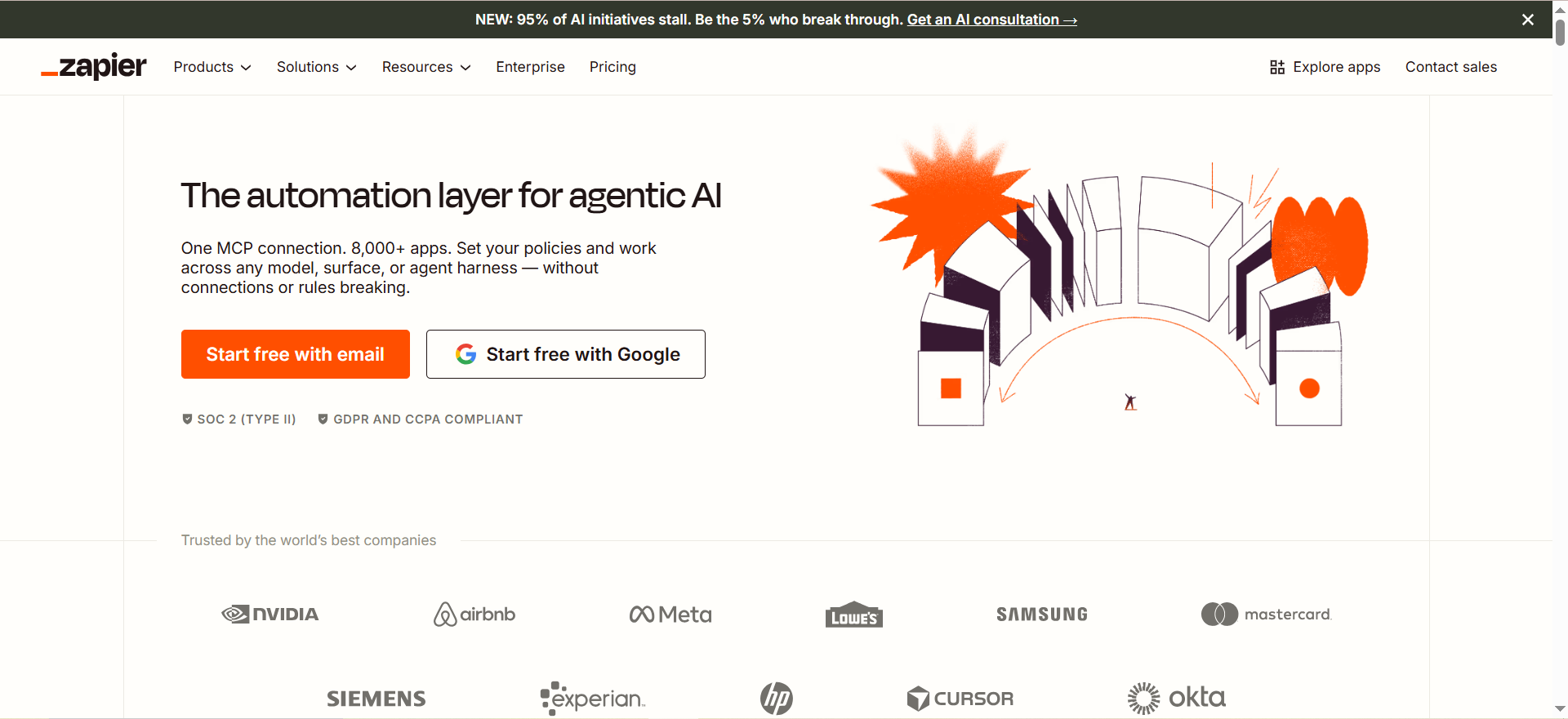This screenshot has width=1568, height=719.
Task: Open the Explore apps link text
Action: point(1337,67)
